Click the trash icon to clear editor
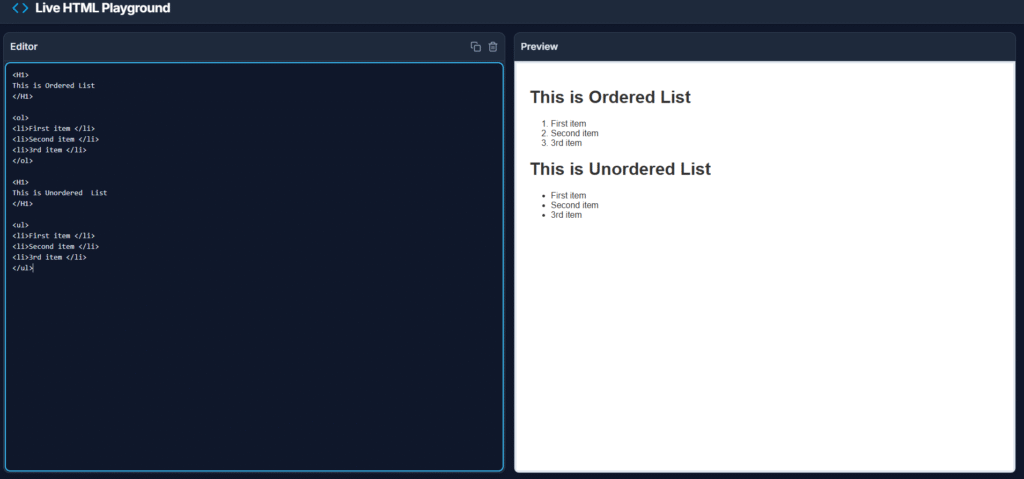The width and height of the screenshot is (1024, 479). (x=493, y=47)
